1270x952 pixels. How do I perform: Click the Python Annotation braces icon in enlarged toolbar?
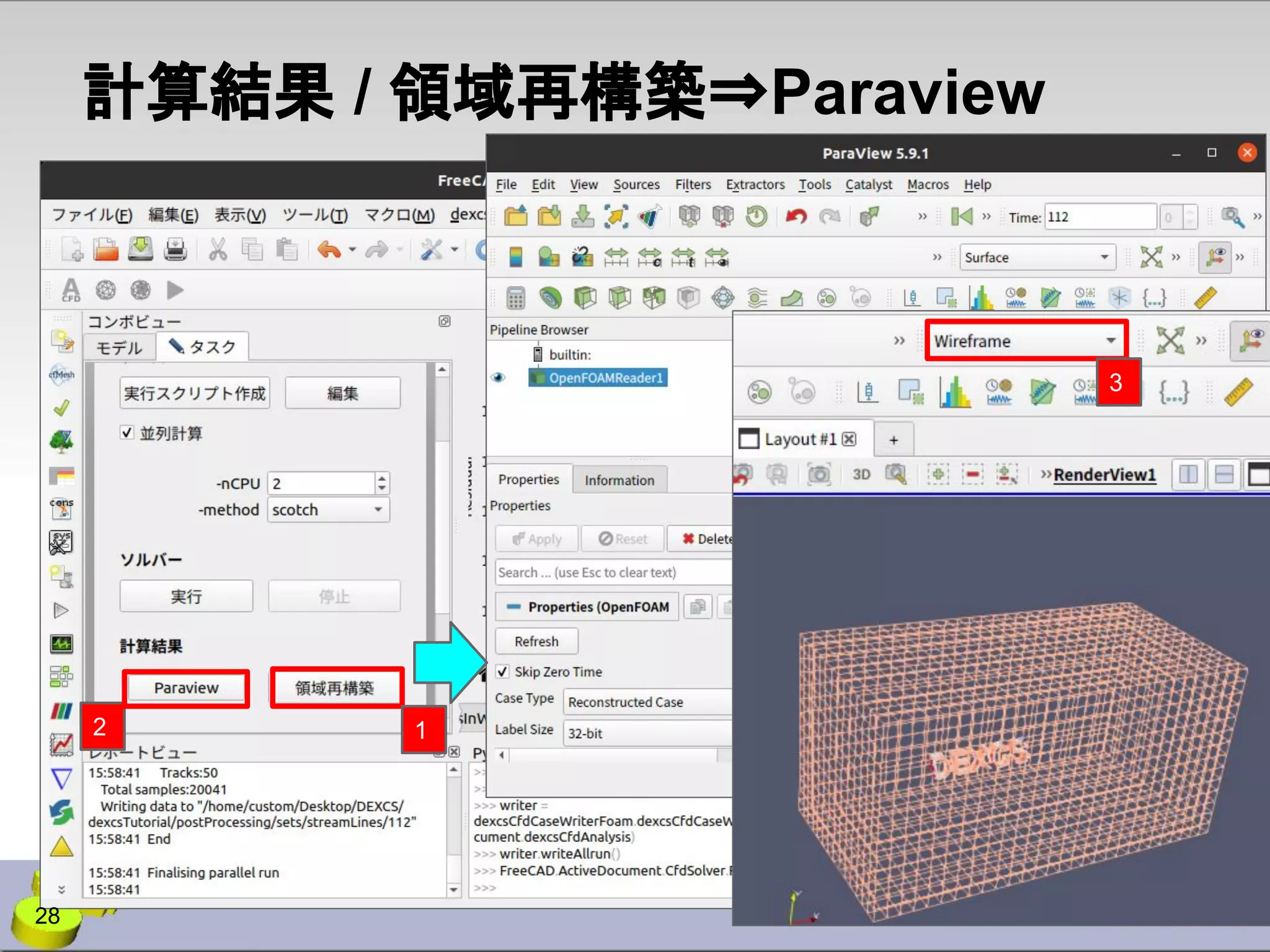tap(1174, 392)
